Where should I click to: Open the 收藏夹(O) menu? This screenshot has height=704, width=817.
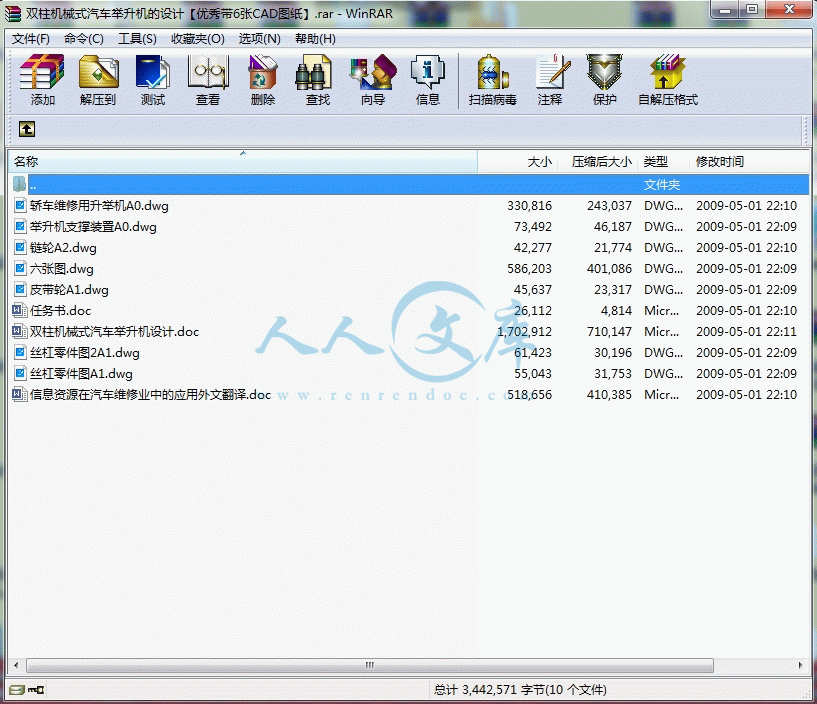coord(198,38)
